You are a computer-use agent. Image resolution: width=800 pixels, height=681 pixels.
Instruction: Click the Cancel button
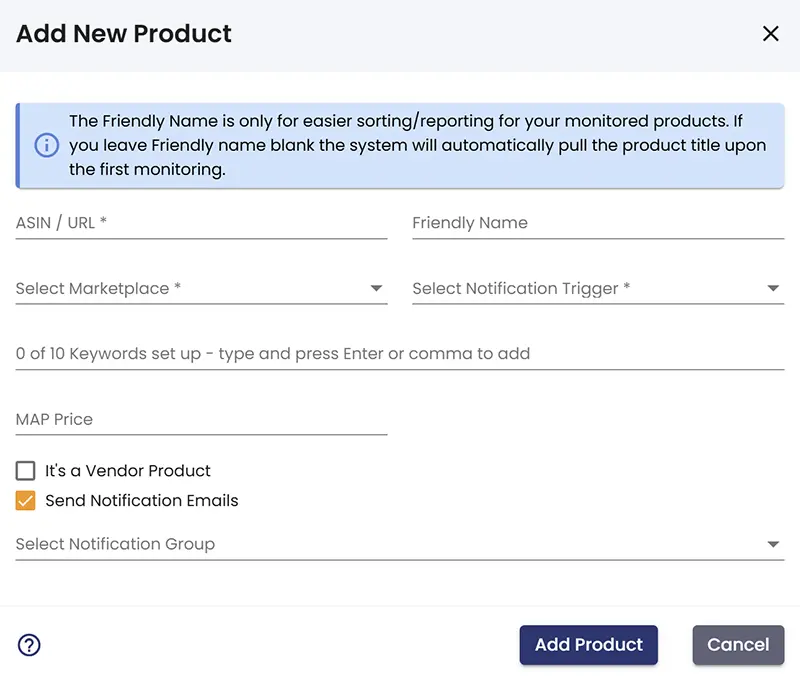pos(738,645)
